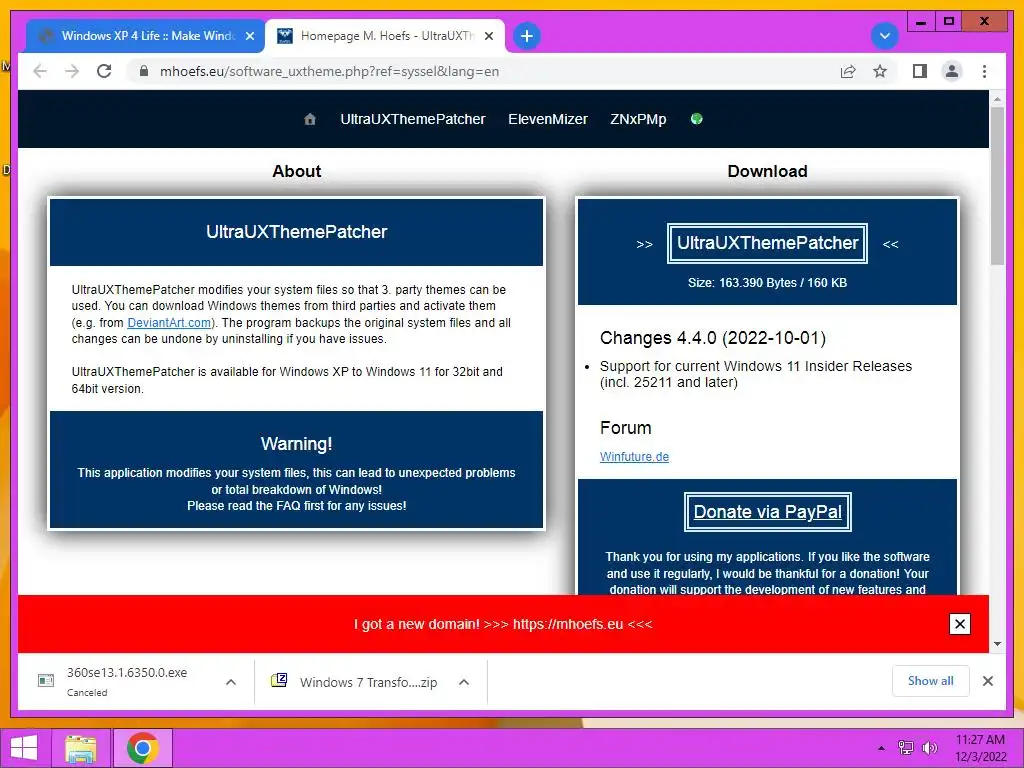
Task: Follow the DeviantArt.com link
Action: click(x=169, y=323)
